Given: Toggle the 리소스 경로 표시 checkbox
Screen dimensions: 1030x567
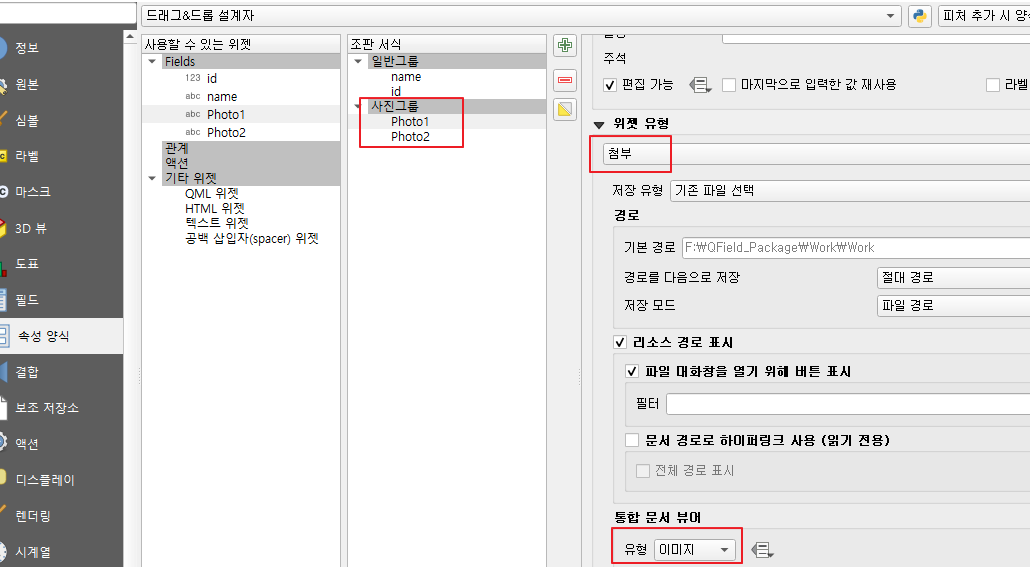Looking at the screenshot, I should pyautogui.click(x=619, y=342).
